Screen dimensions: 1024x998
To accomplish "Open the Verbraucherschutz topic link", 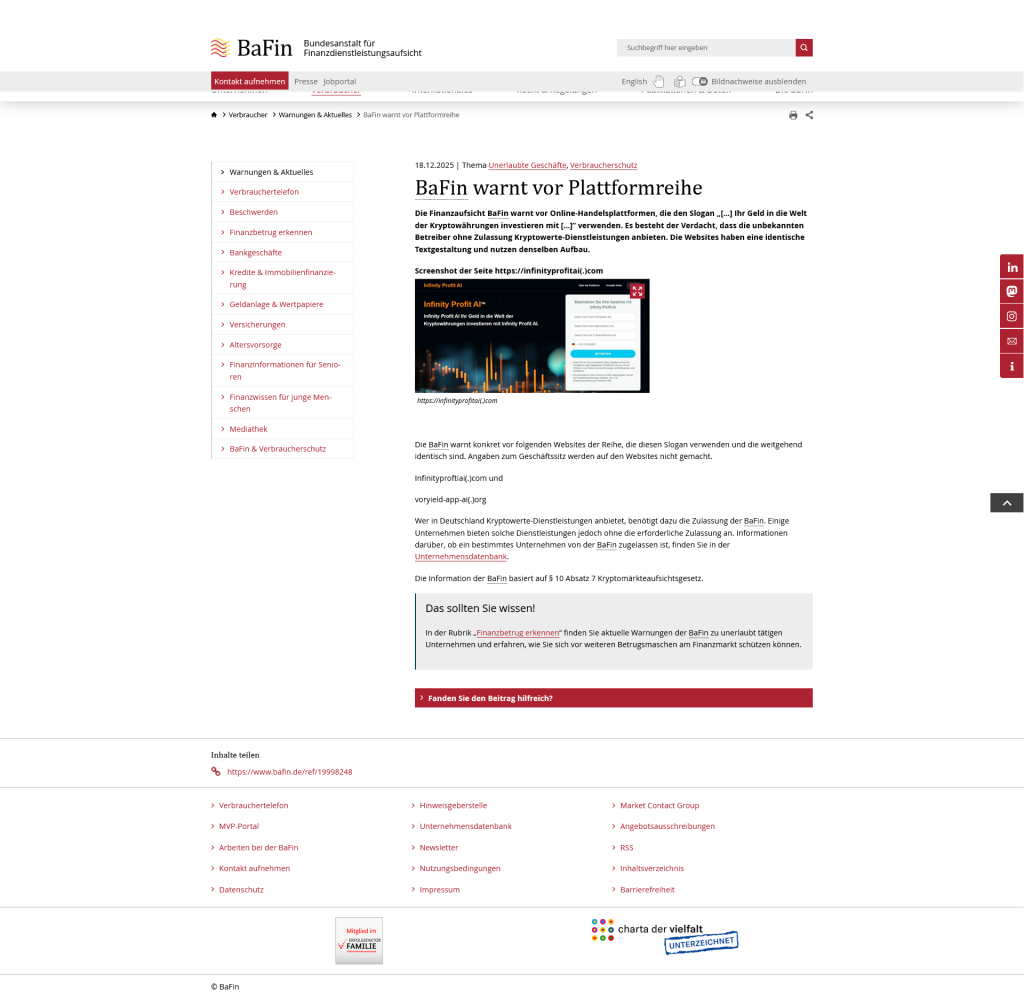I will tap(603, 165).
